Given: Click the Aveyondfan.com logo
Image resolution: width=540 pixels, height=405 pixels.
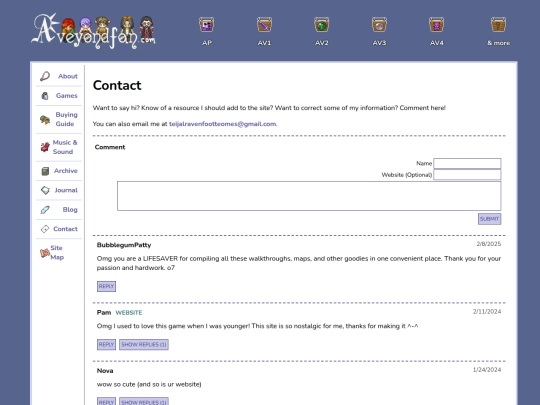Looking at the screenshot, I should tap(93, 31).
